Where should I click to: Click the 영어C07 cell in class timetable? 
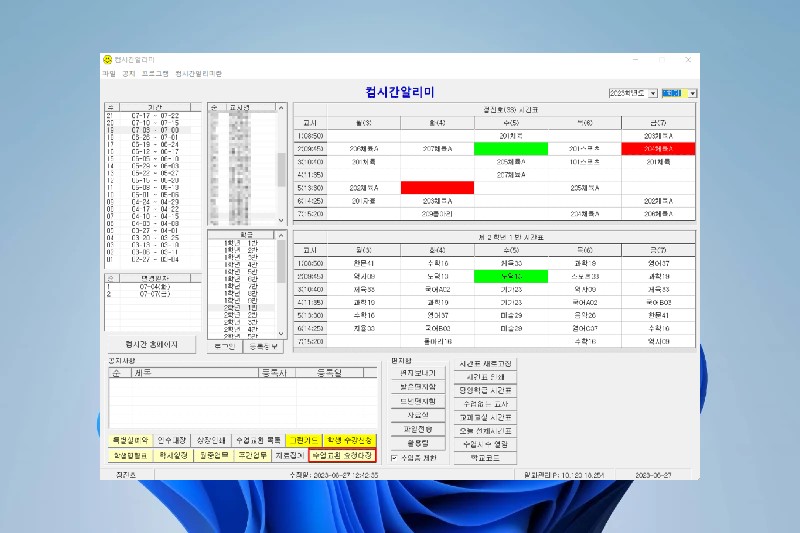585,328
